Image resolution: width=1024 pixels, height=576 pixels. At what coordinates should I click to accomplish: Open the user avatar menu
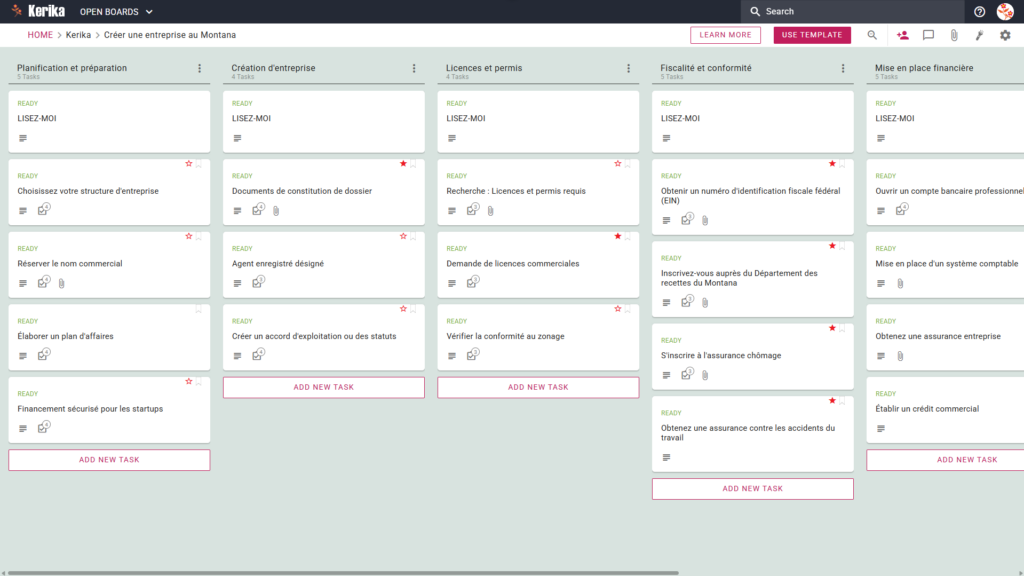coord(1005,11)
